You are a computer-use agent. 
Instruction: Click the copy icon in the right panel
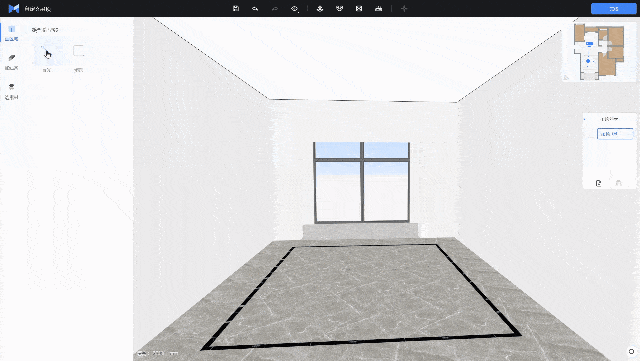pyautogui.click(x=598, y=183)
